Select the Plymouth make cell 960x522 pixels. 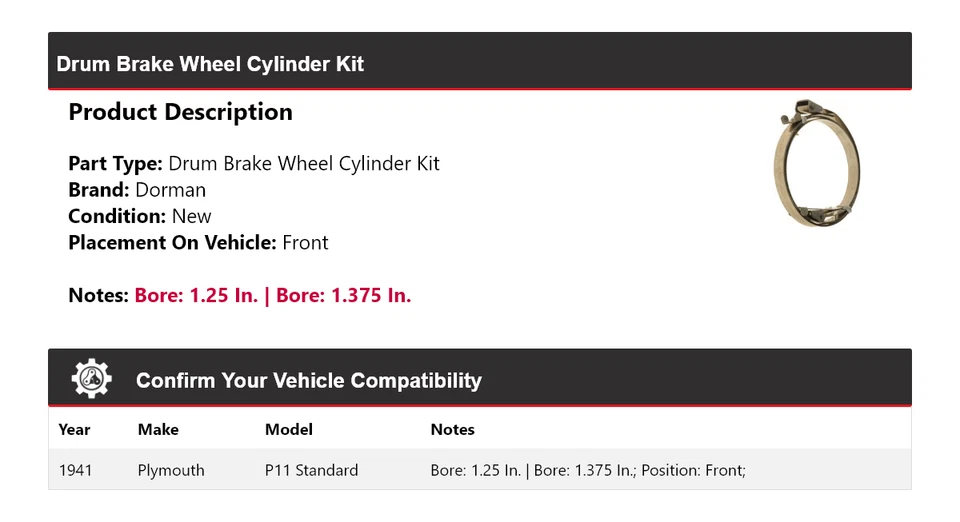pyautogui.click(x=171, y=470)
